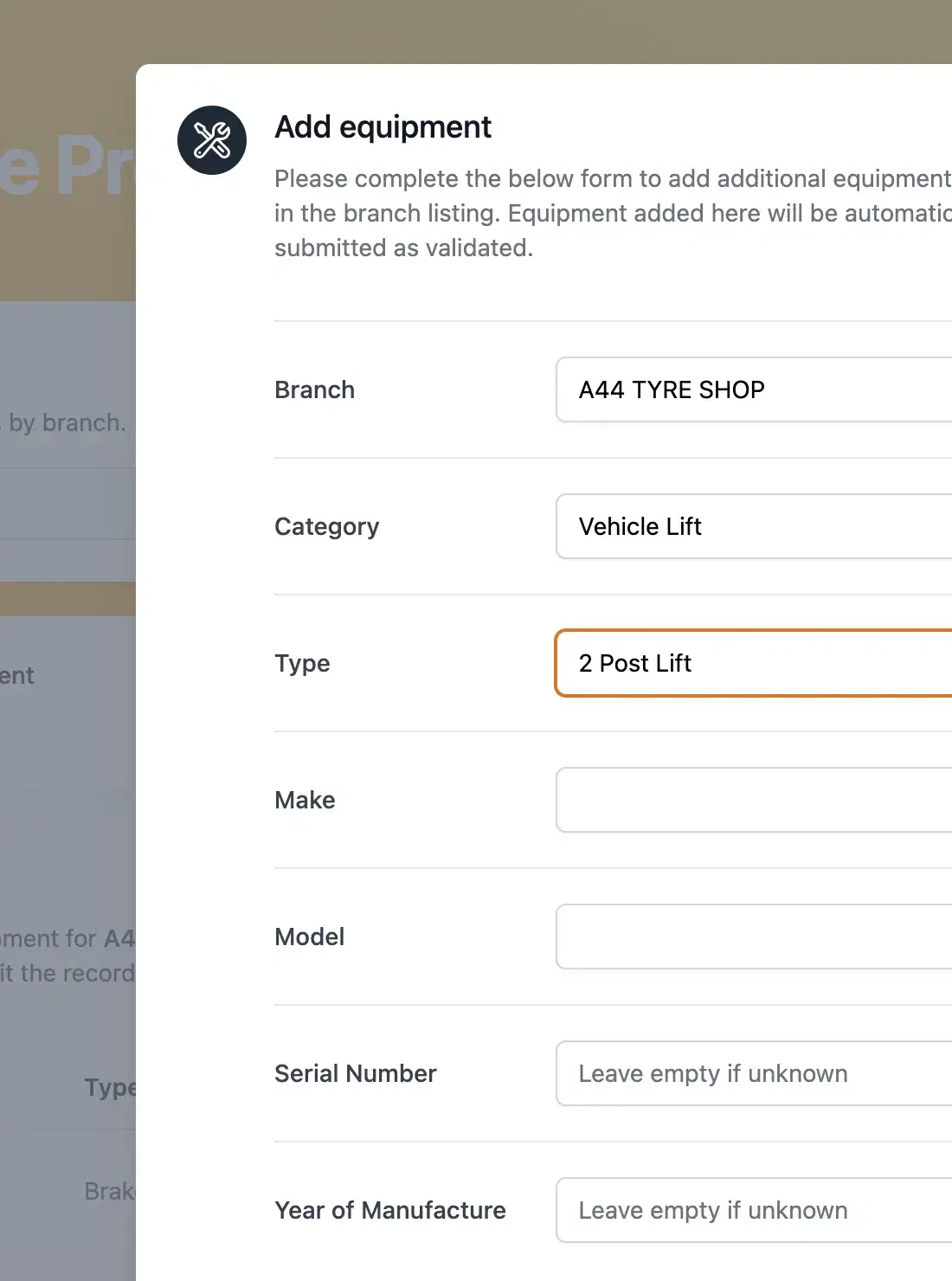Focus the Make input field
The height and width of the screenshot is (1281, 952).
[754, 800]
